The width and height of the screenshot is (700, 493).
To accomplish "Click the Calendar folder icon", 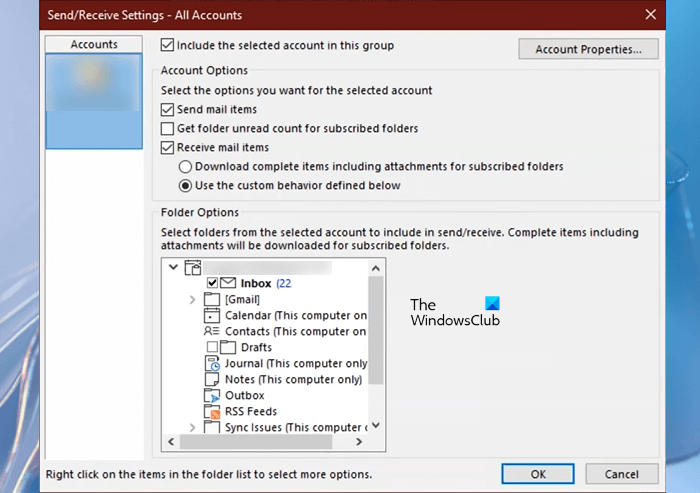I will pyautogui.click(x=211, y=315).
